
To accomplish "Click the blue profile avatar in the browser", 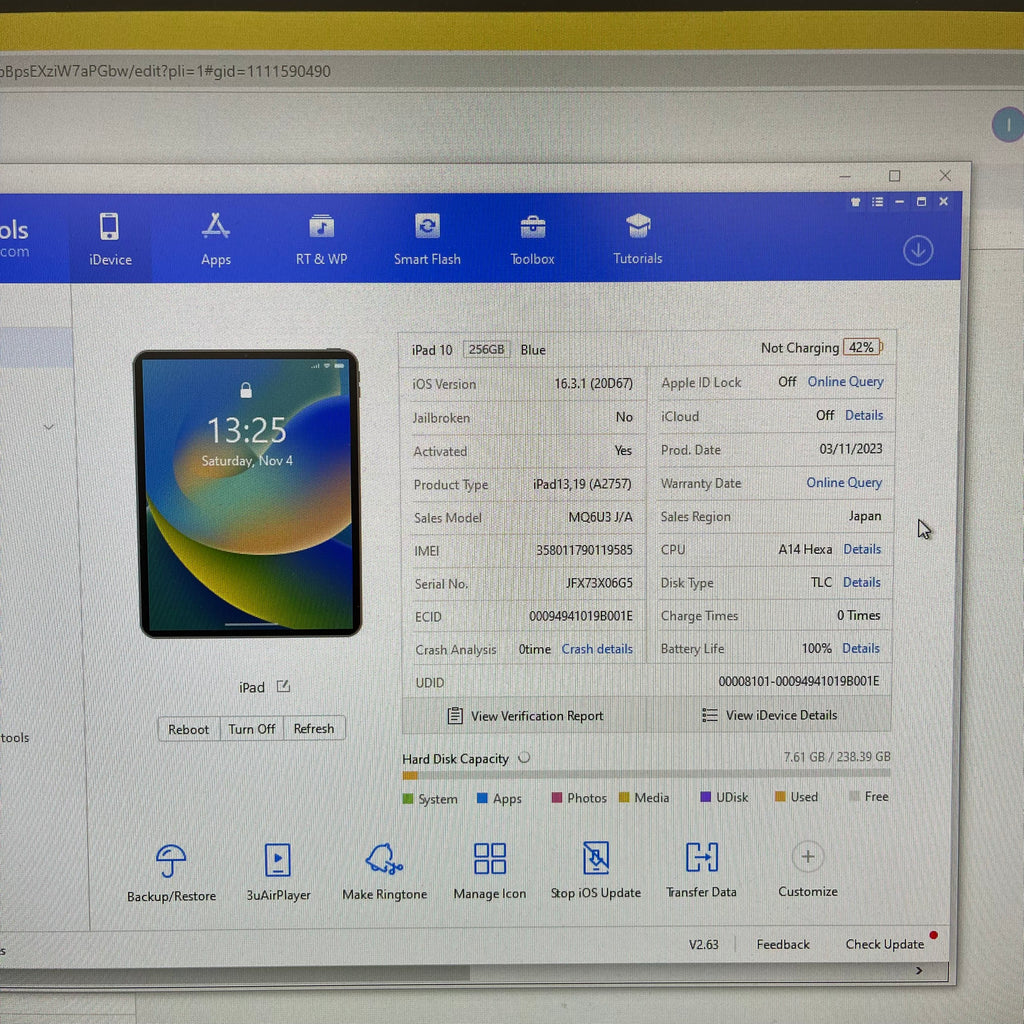I will point(1008,125).
